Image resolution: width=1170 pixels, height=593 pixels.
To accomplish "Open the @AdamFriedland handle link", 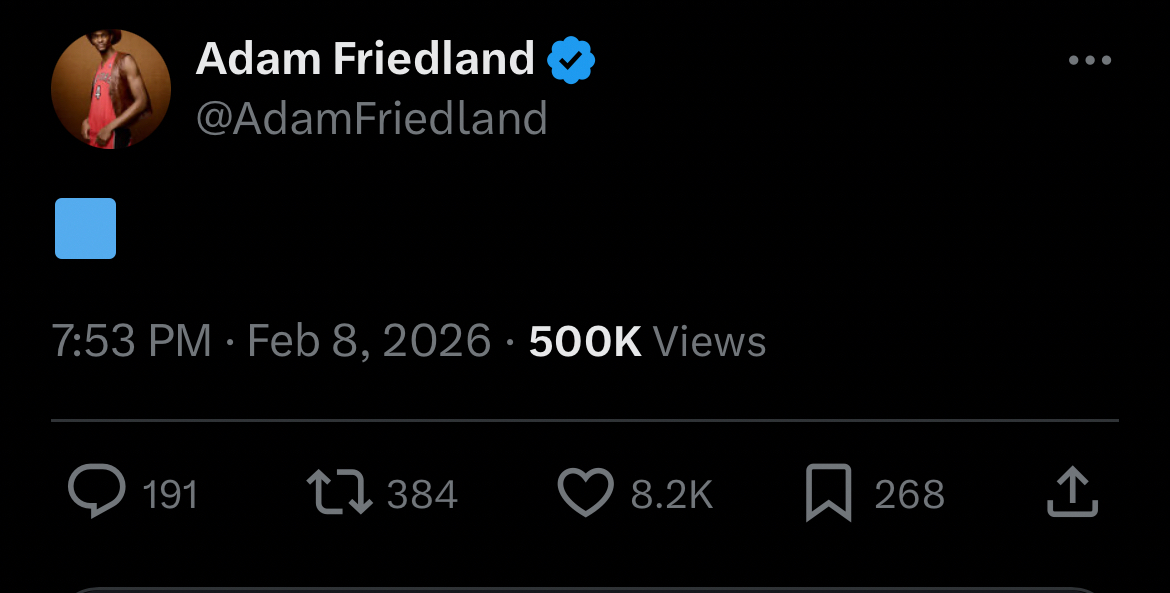I will pos(371,119).
